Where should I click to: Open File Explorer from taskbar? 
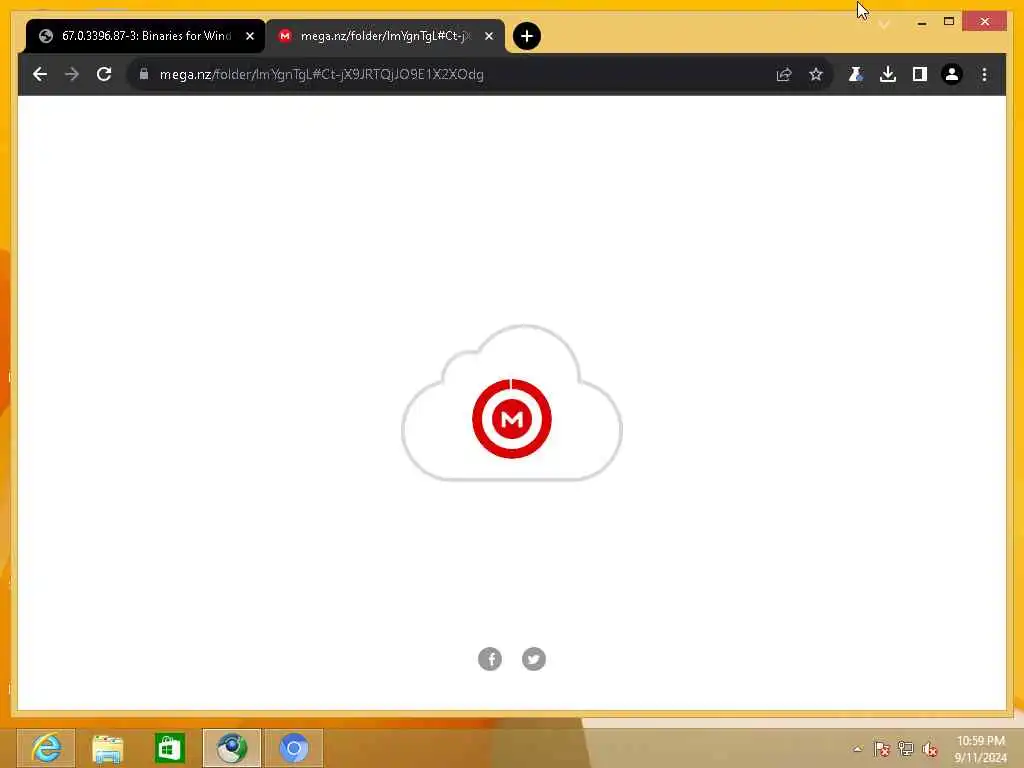[x=108, y=748]
